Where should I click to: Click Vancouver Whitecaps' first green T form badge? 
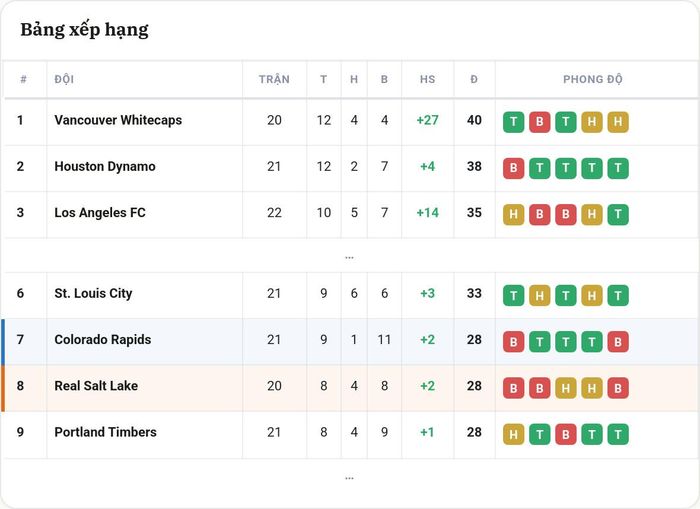coord(513,122)
